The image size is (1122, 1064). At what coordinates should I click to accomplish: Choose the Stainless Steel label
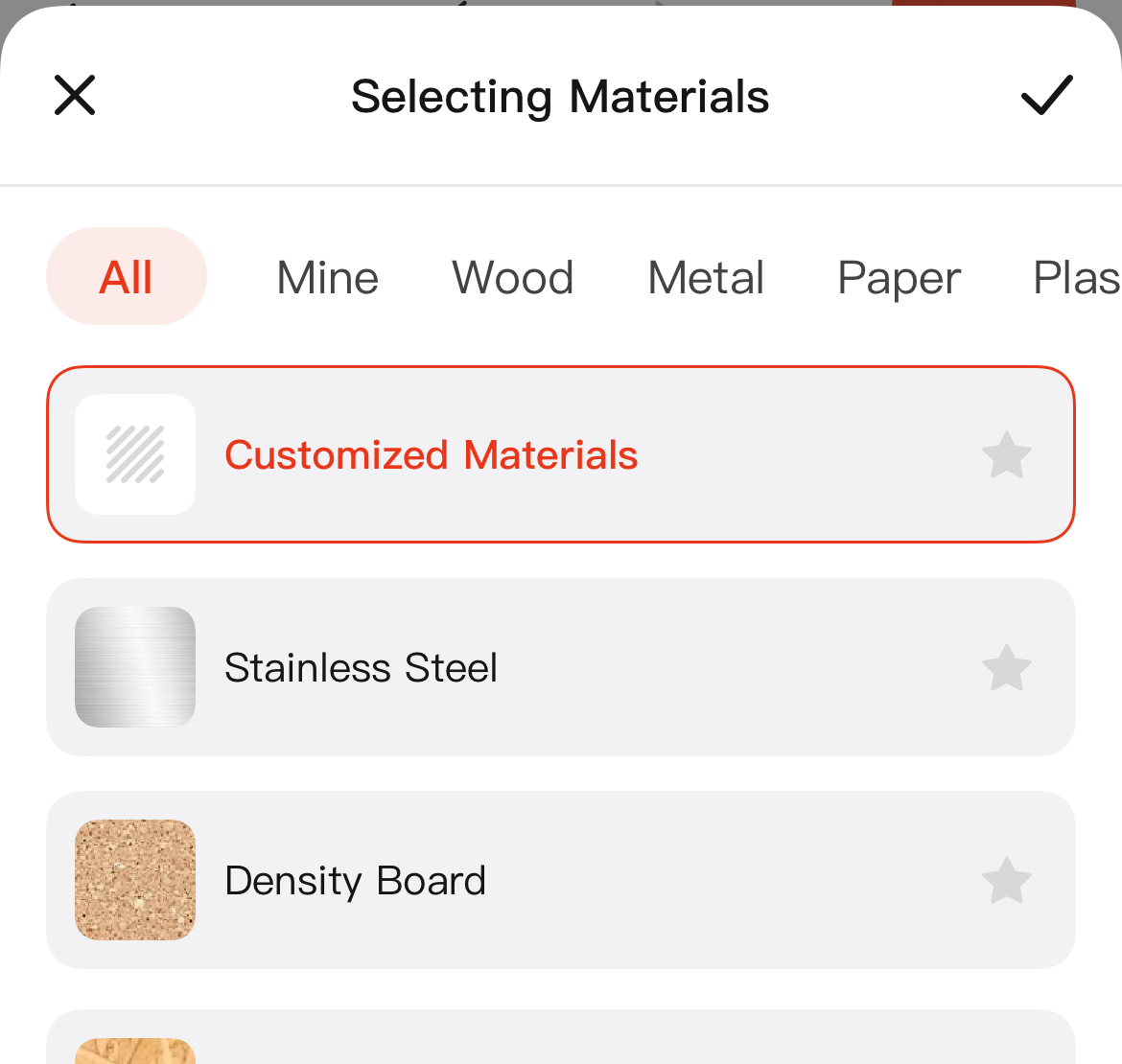pyautogui.click(x=362, y=668)
